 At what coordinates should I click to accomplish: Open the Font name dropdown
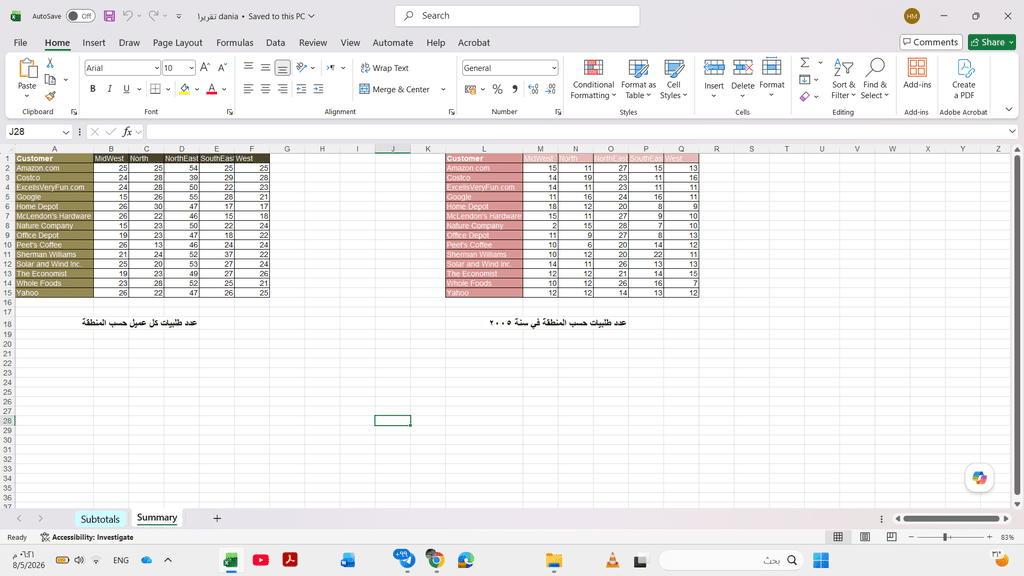pos(156,68)
